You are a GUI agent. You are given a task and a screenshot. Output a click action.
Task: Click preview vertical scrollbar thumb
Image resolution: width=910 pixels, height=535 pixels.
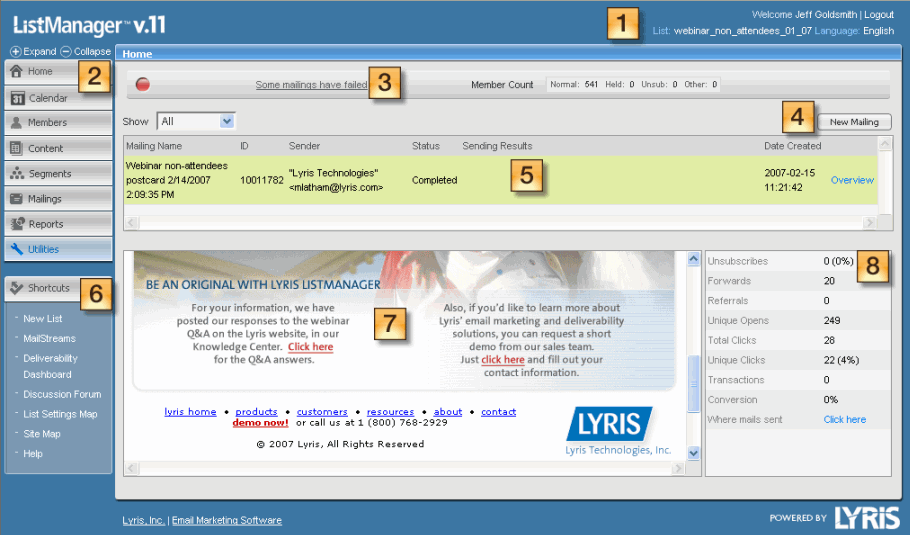[694, 383]
